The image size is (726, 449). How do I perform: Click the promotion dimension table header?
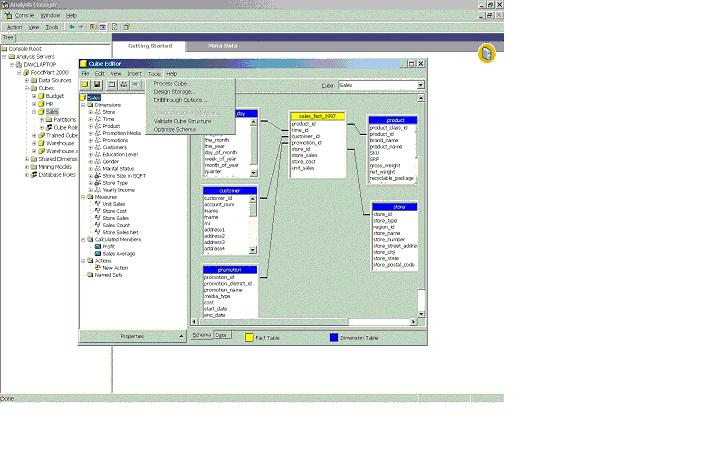click(x=230, y=270)
